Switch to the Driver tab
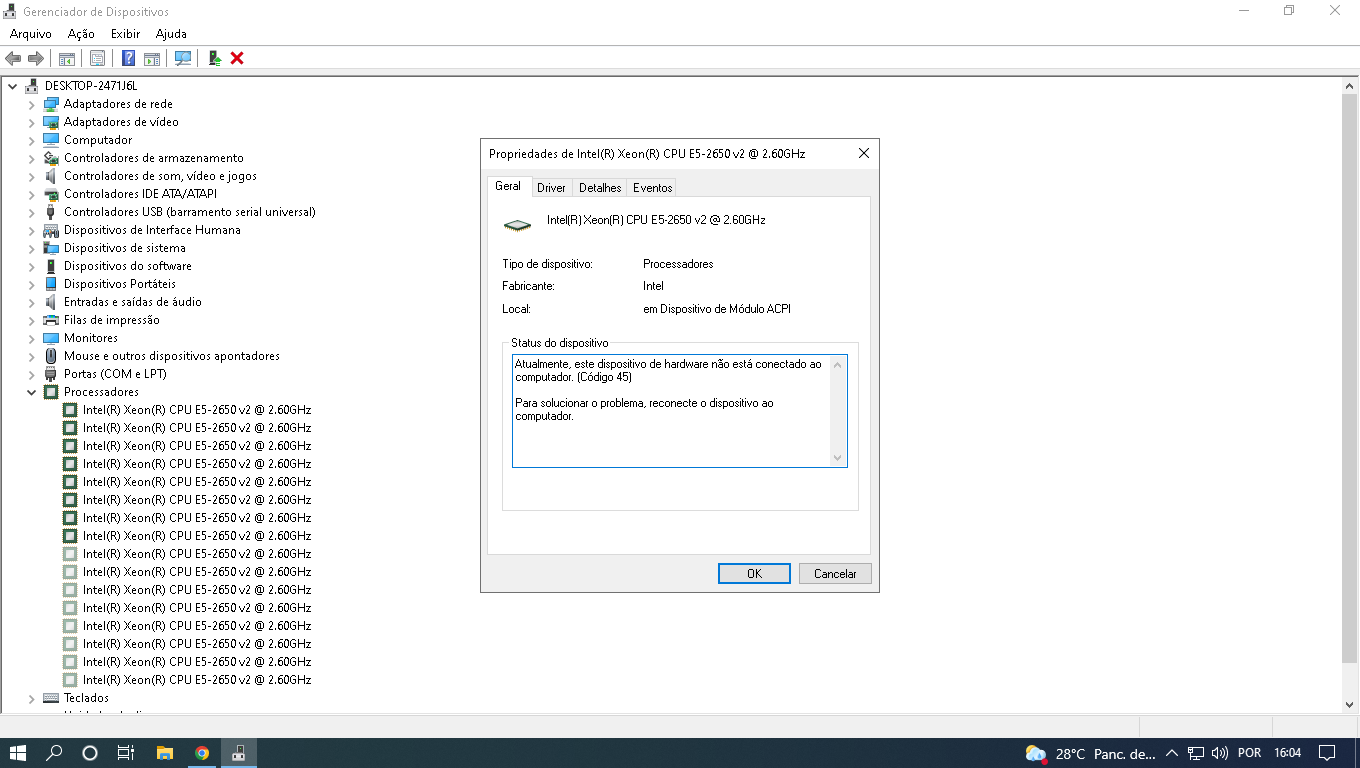The width and height of the screenshot is (1360, 768). [x=551, y=188]
